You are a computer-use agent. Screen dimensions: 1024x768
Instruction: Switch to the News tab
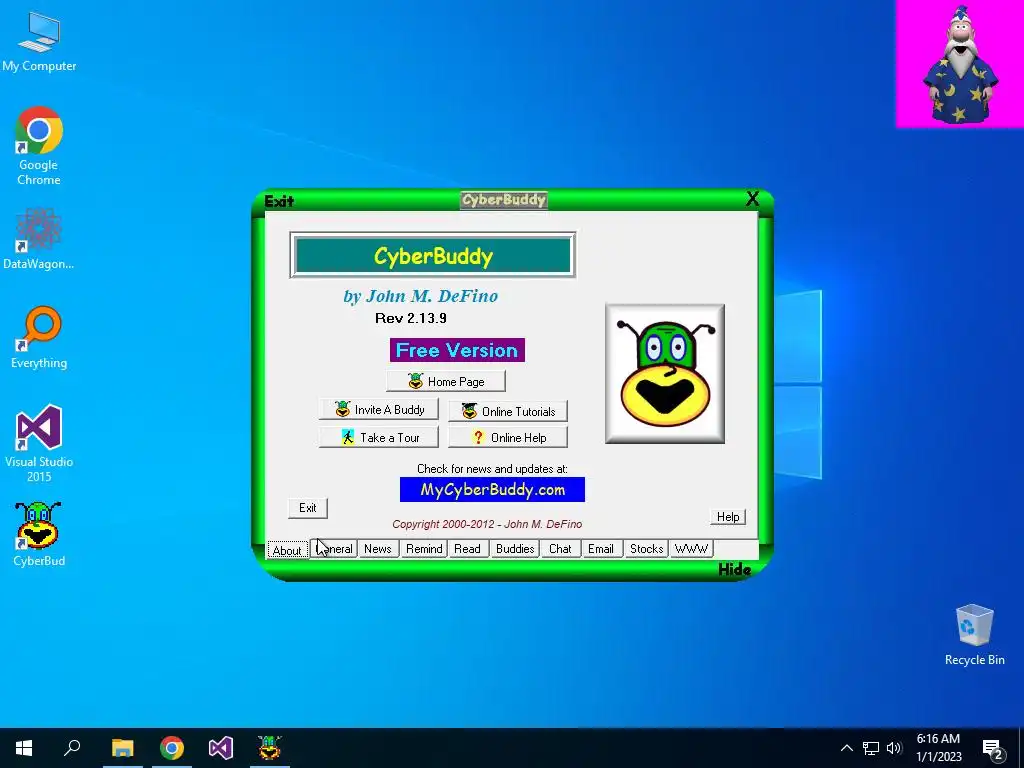[x=377, y=549]
